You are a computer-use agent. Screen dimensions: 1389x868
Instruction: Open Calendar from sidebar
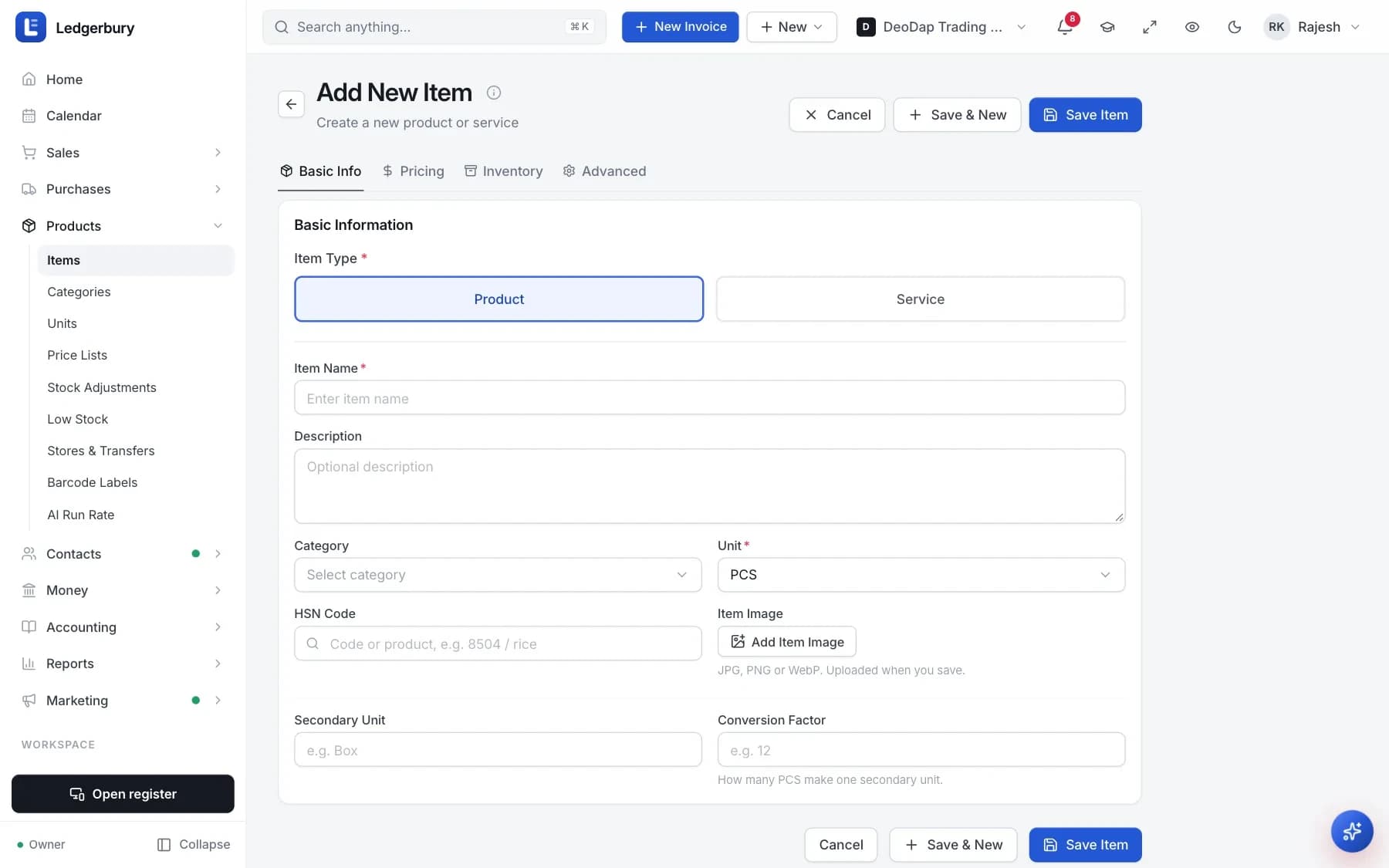123,116
